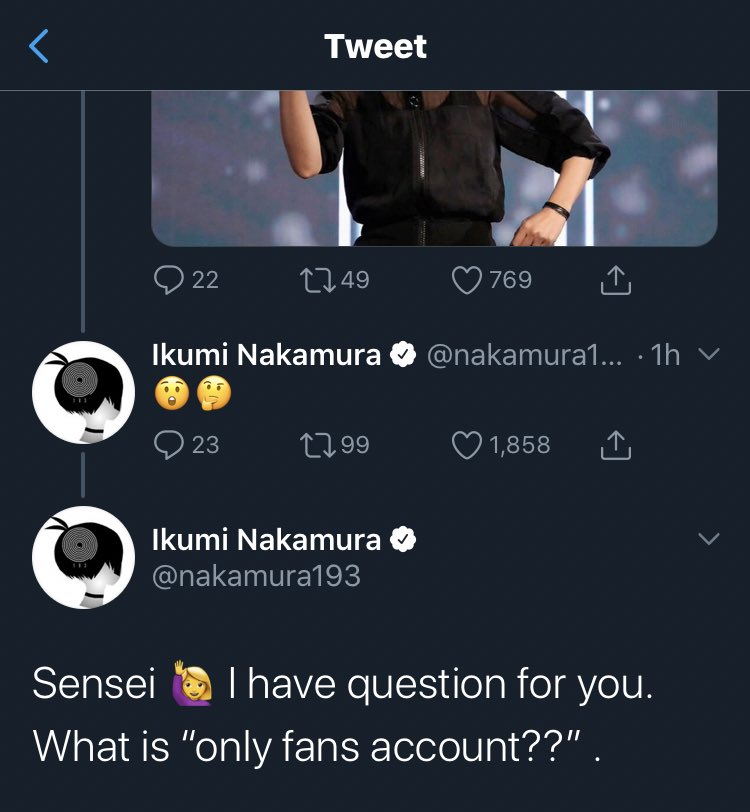Tap the Tweet header title
This screenshot has height=812, width=750.
click(375, 46)
